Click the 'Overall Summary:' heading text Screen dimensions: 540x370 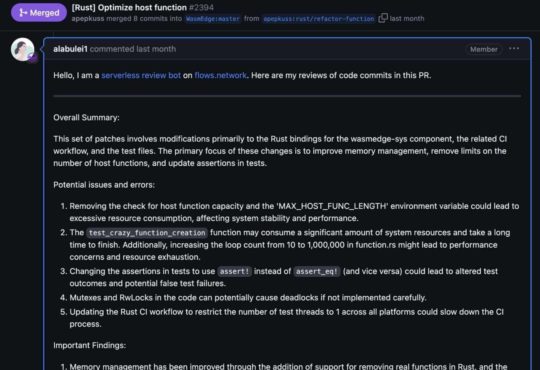[x=86, y=117]
